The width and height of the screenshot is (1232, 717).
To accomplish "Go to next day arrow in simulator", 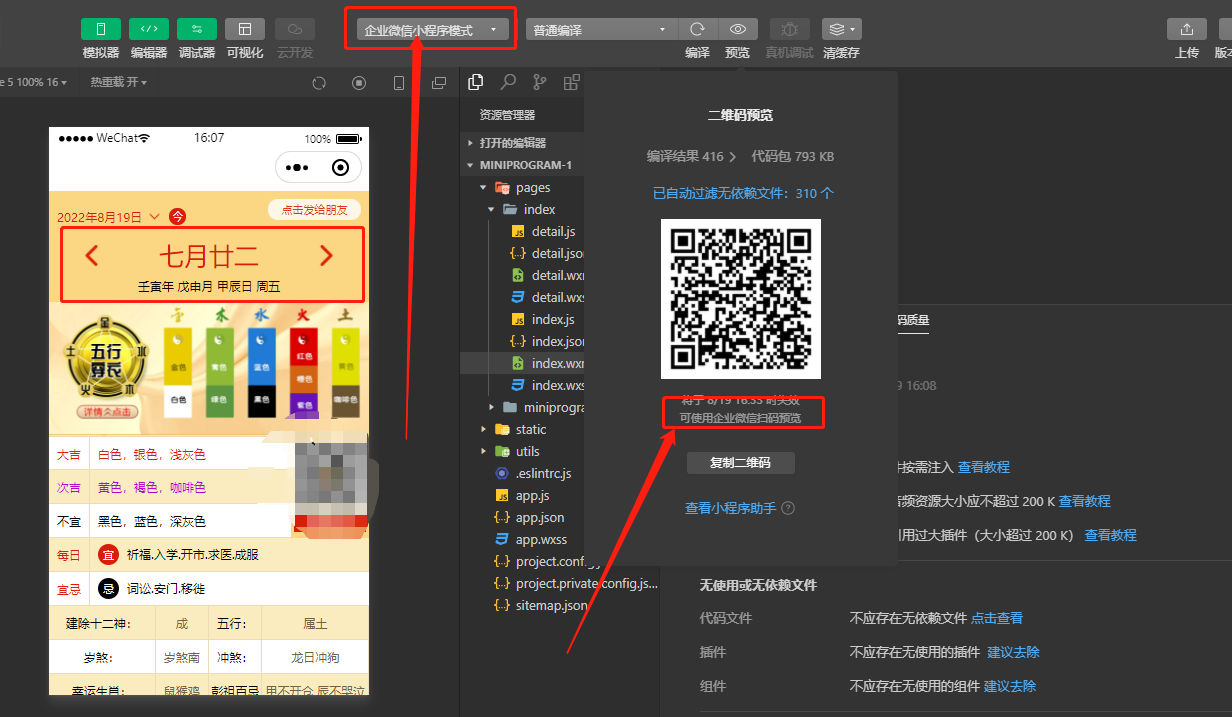I will tap(326, 256).
